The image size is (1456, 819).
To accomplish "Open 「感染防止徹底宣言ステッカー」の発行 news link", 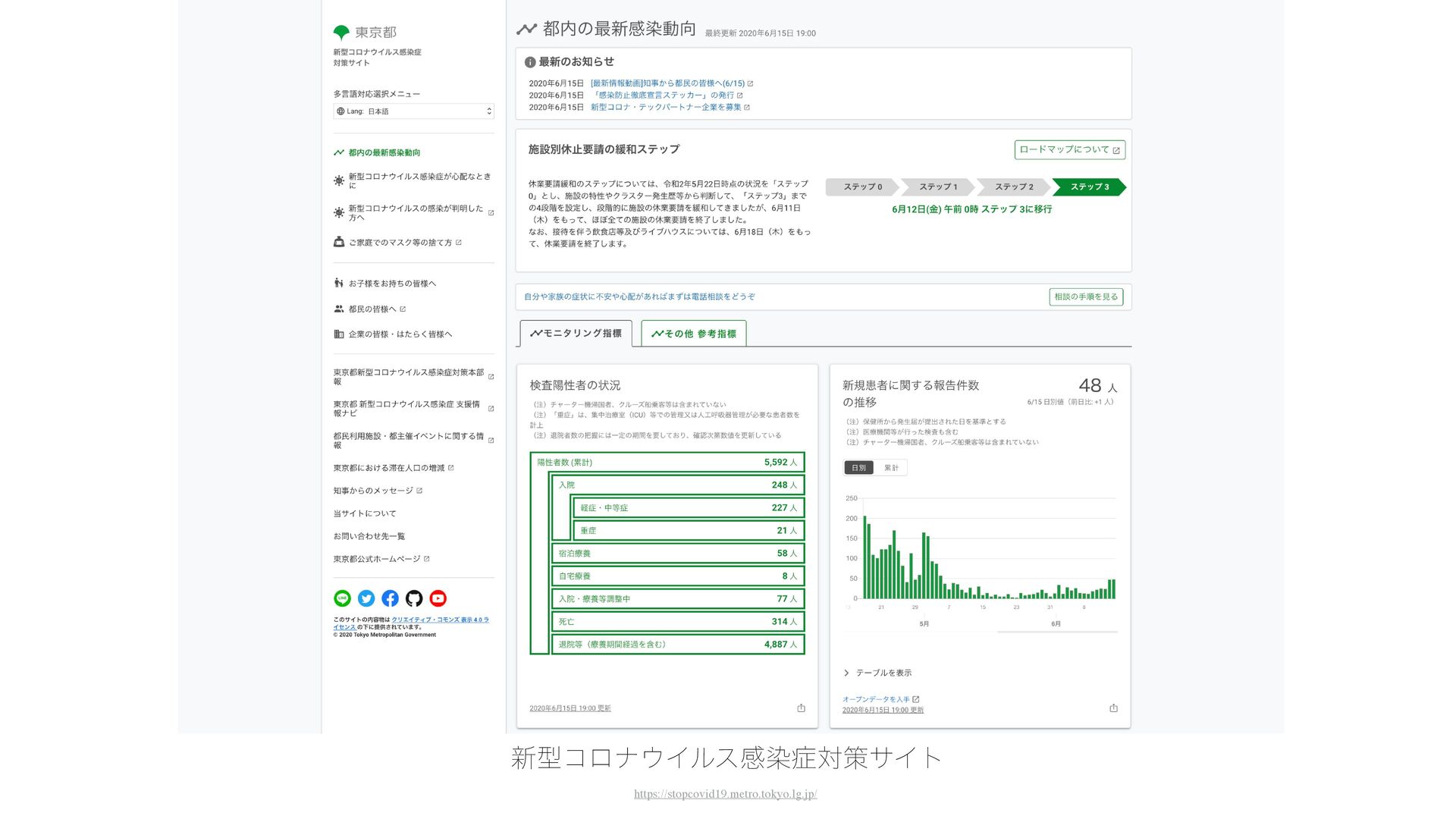I will (x=663, y=96).
